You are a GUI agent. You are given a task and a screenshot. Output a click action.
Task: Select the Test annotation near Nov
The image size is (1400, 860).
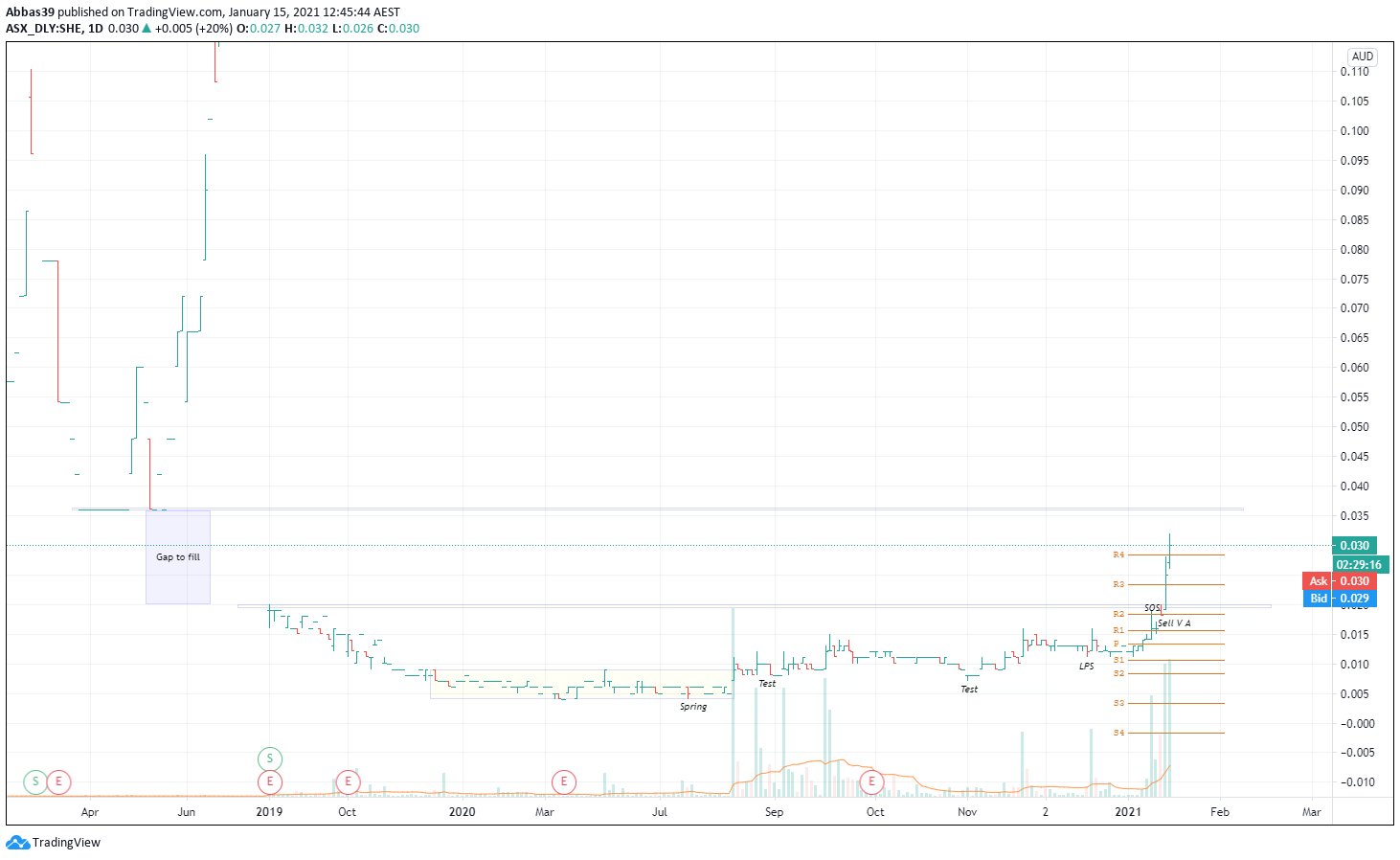tap(969, 690)
